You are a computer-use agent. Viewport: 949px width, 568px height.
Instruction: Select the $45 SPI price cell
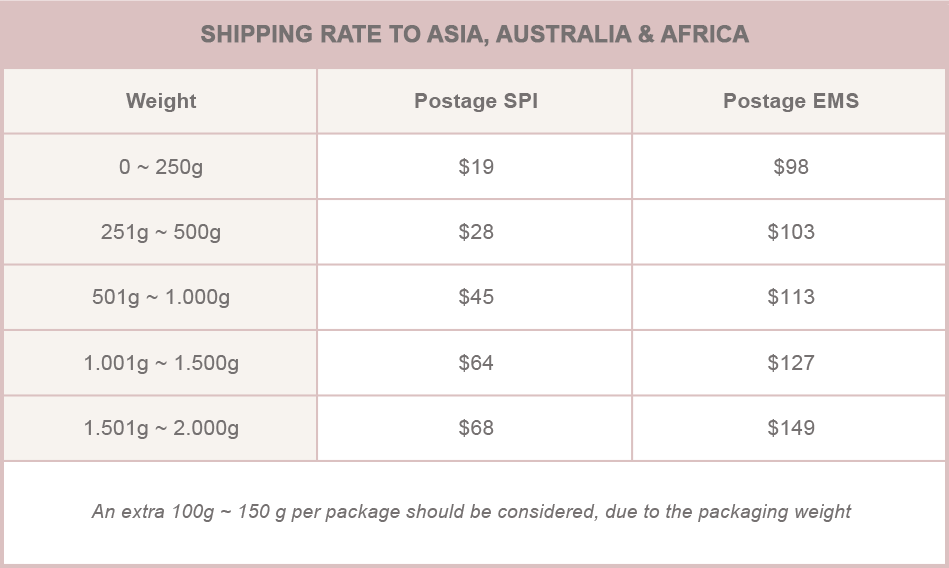[x=475, y=297]
